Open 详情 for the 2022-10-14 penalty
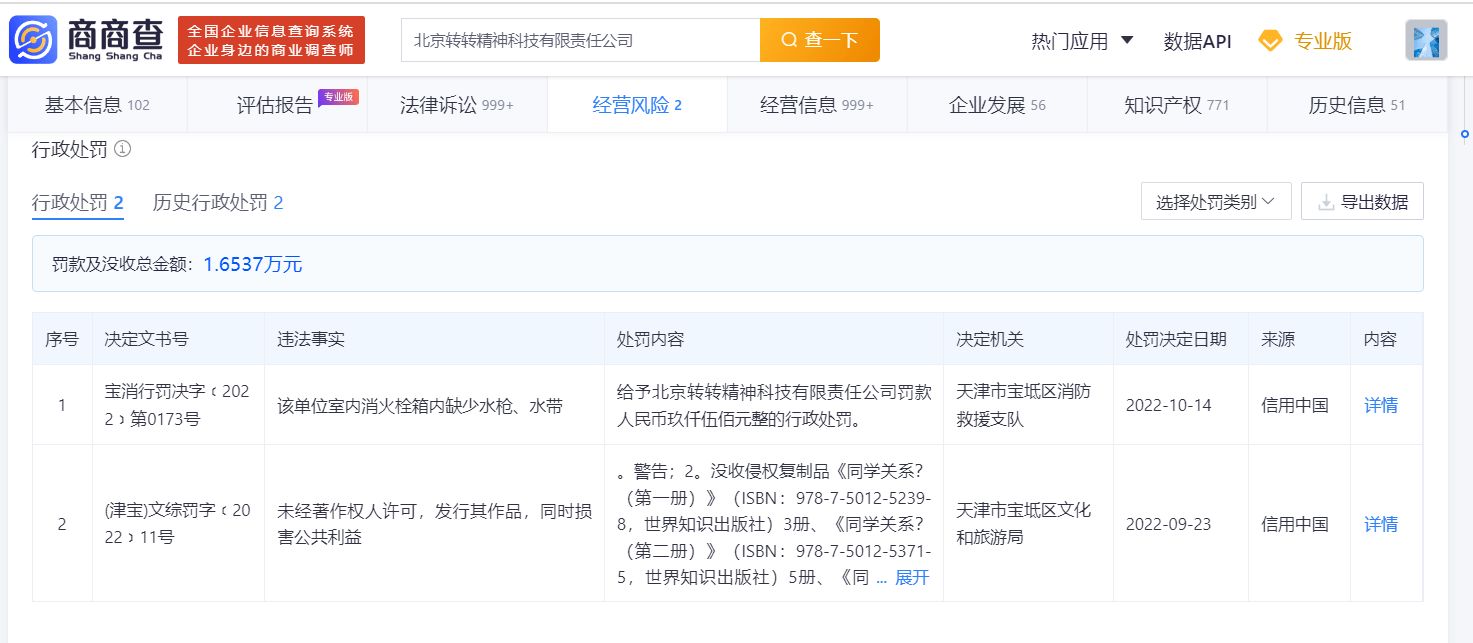The width and height of the screenshot is (1473, 643). (1381, 405)
